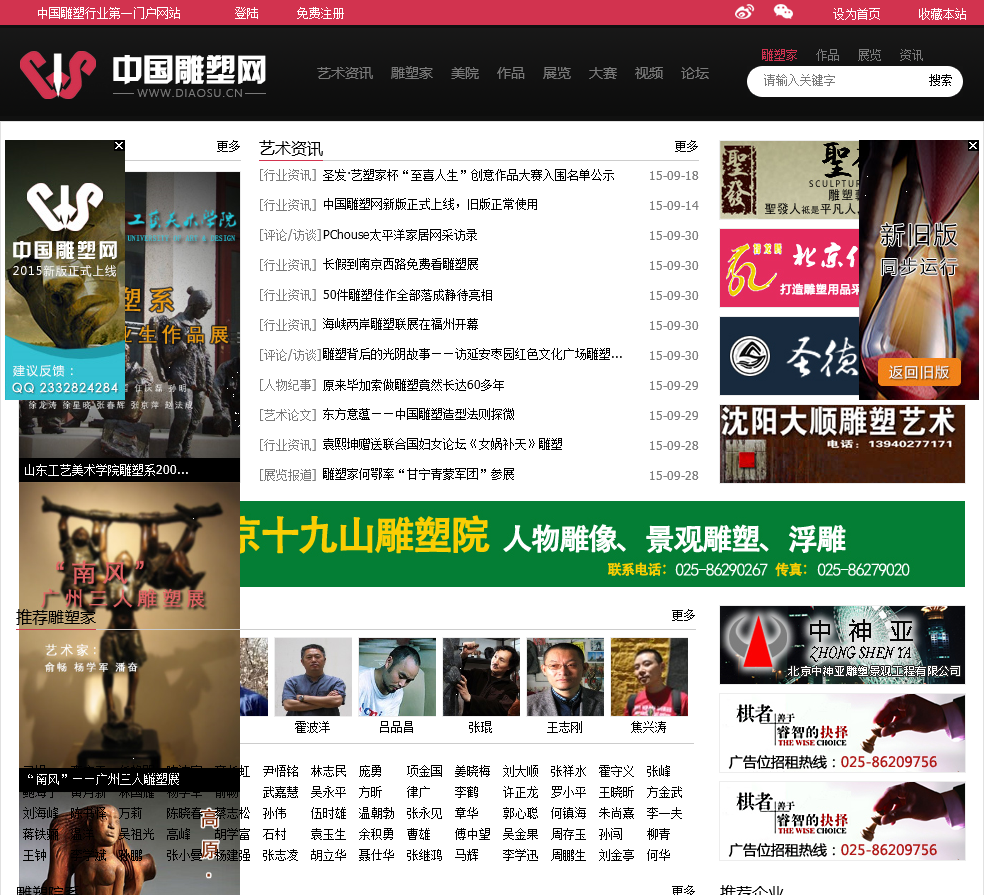
Task: Click sculptor name 何镇海
Action: click(569, 813)
